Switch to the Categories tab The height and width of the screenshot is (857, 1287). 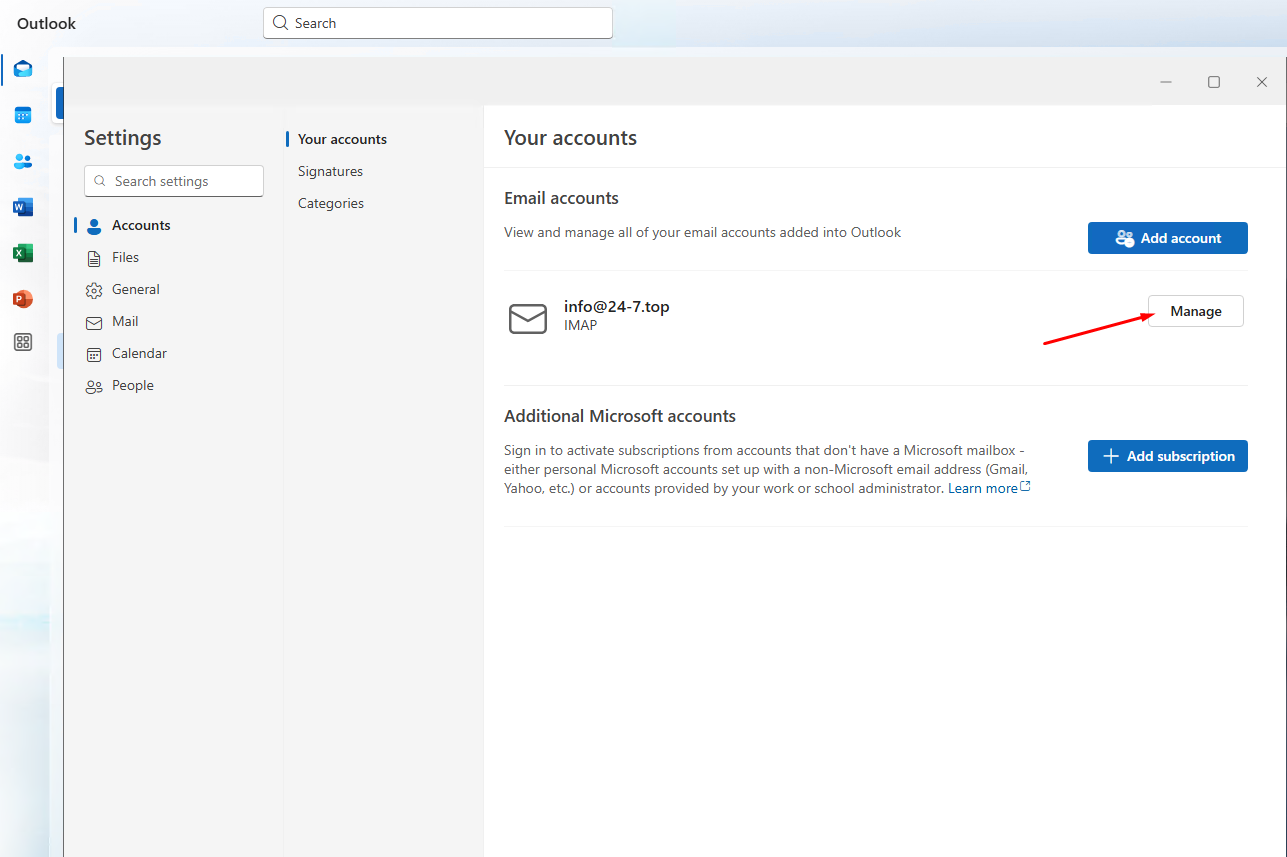(x=331, y=203)
